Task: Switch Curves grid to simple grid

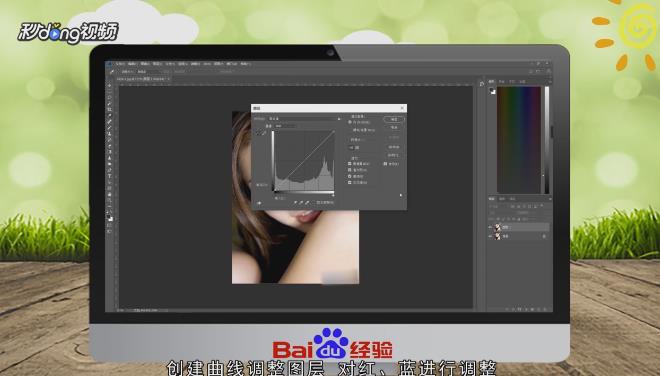Action: click(351, 148)
